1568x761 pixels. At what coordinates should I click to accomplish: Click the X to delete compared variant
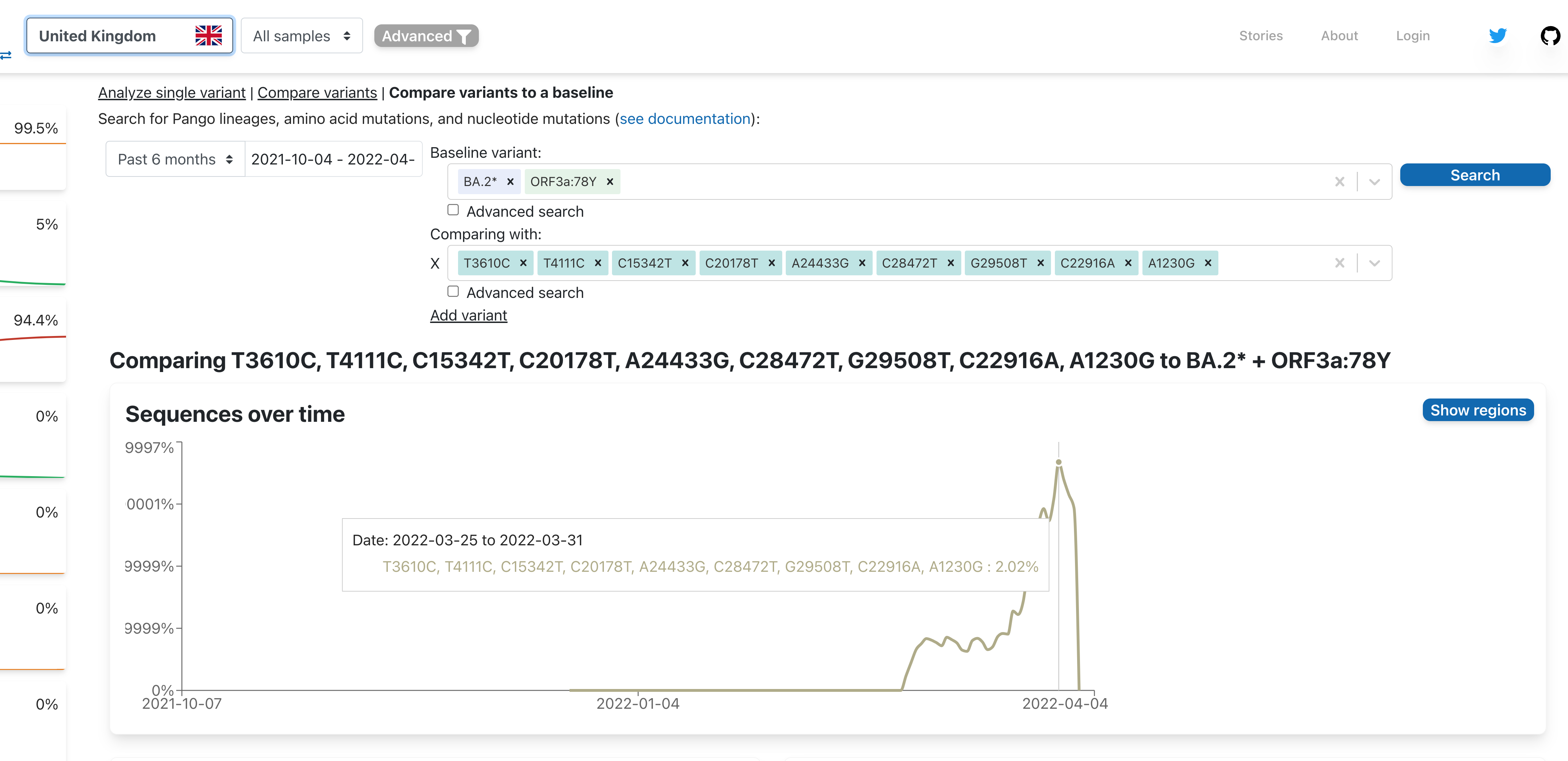[435, 263]
